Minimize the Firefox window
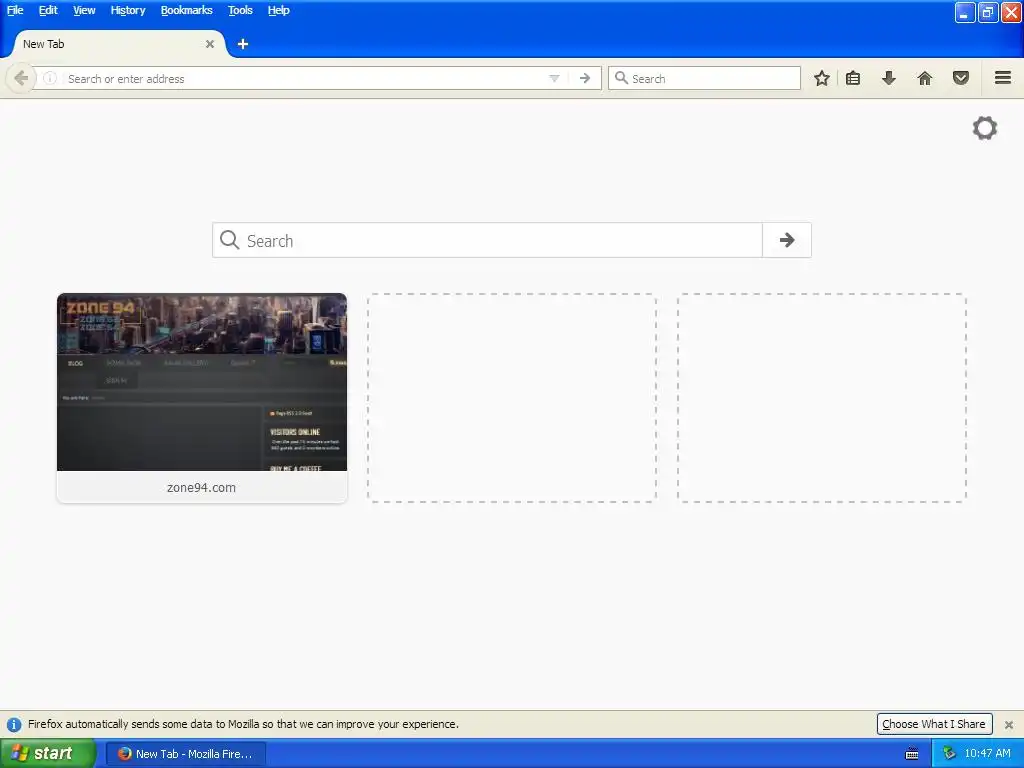Screen dimensions: 1024x768 click(x=965, y=12)
